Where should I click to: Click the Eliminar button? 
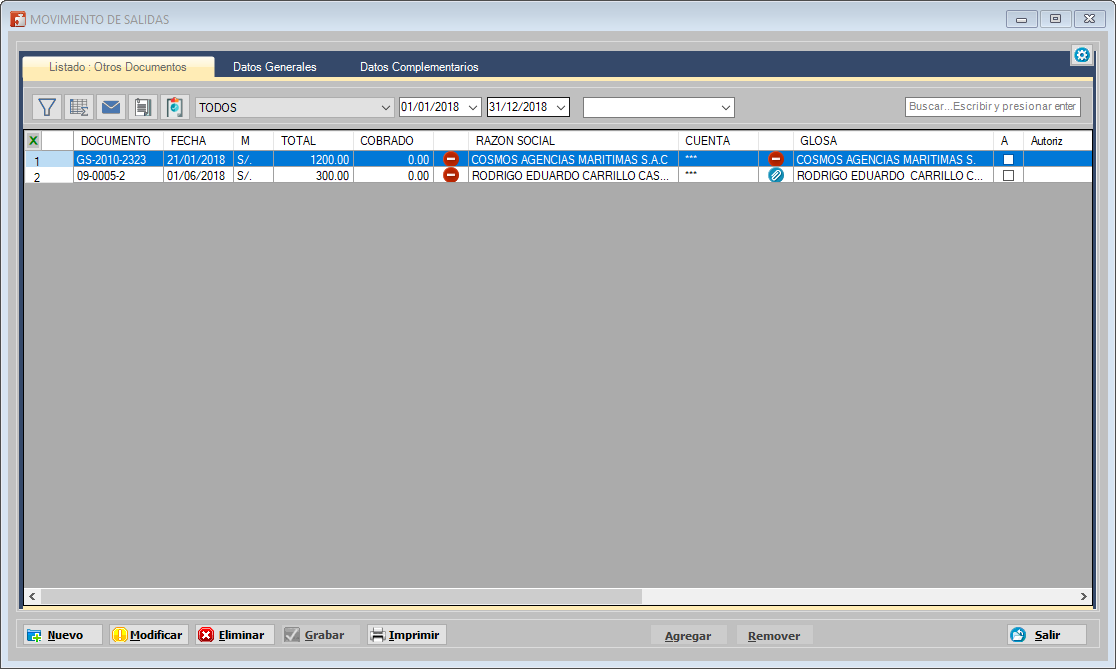[235, 635]
